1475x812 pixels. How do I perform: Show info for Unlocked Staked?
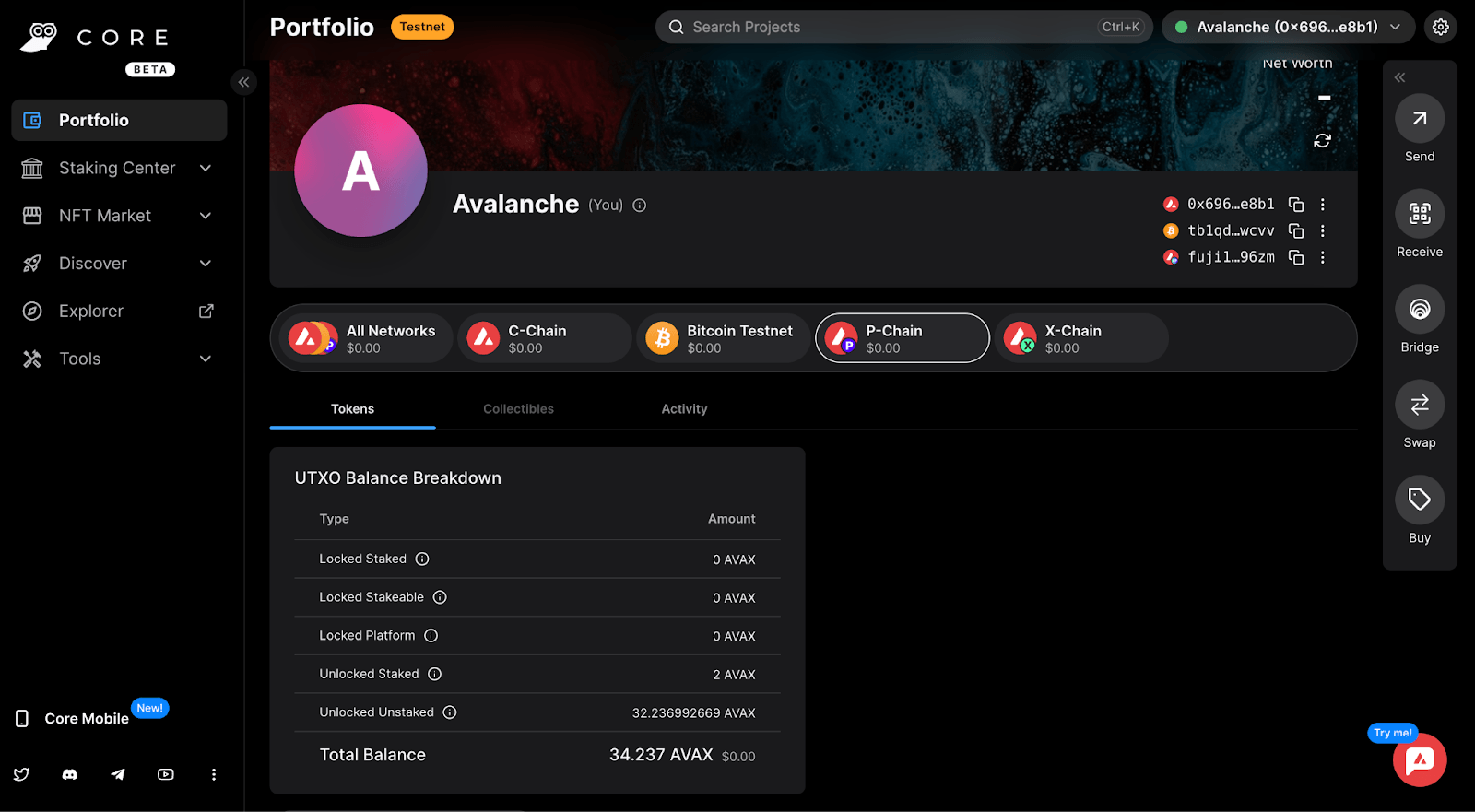tap(434, 675)
